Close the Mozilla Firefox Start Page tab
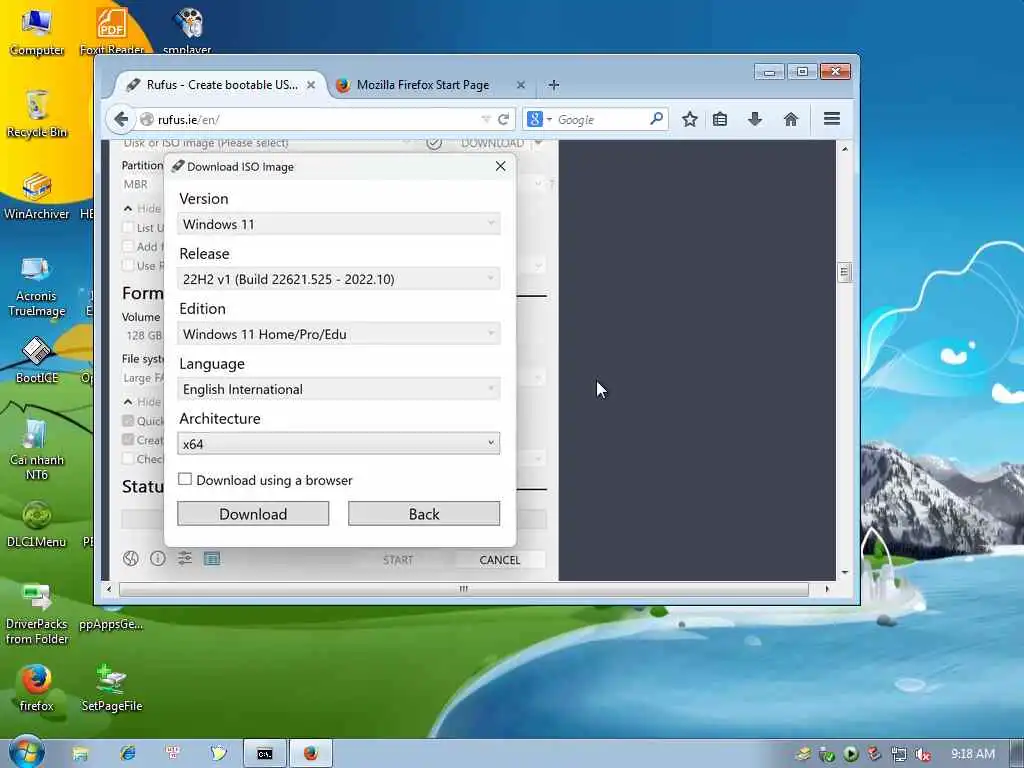 coord(520,85)
